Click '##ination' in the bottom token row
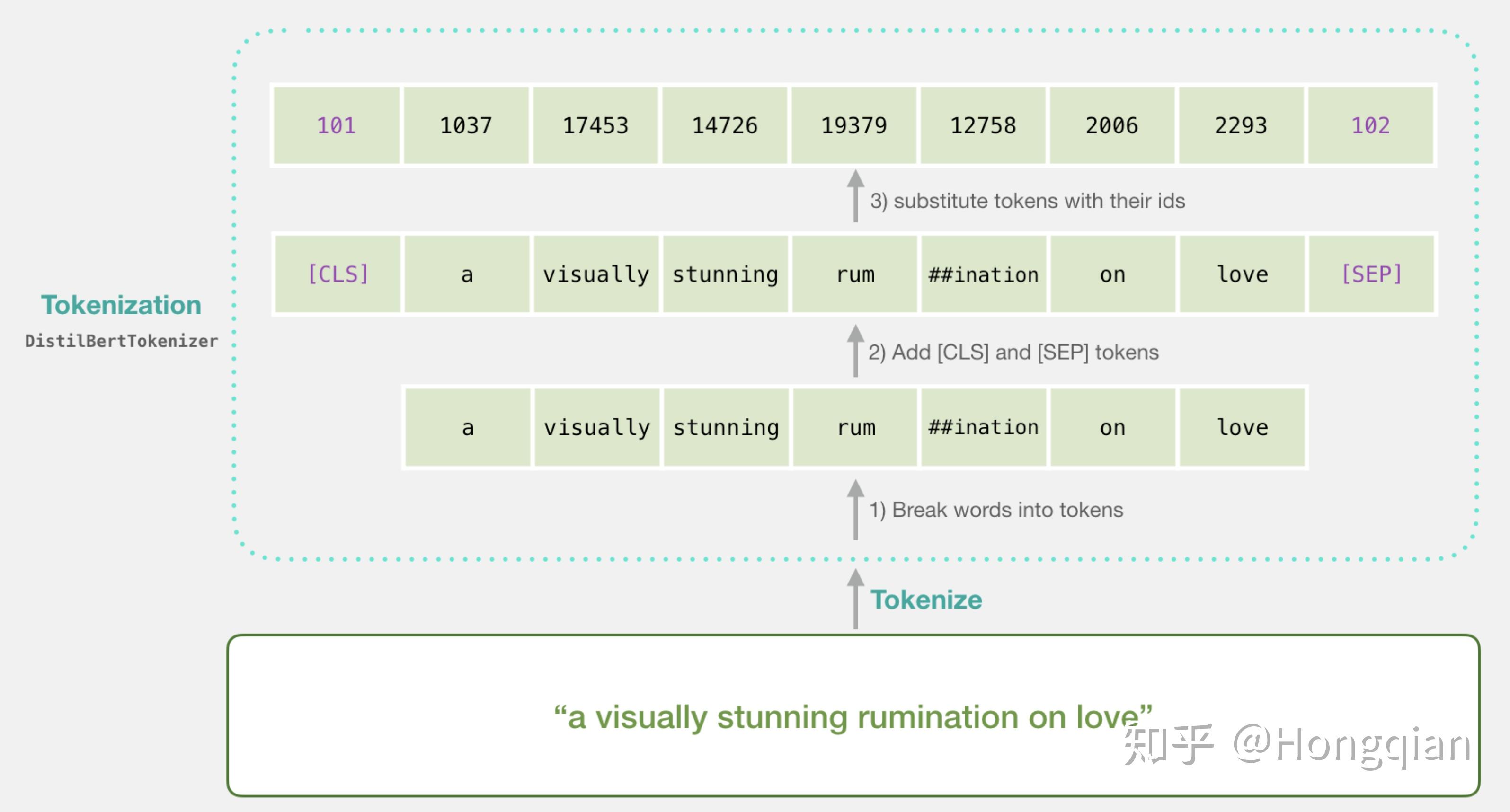 click(984, 427)
